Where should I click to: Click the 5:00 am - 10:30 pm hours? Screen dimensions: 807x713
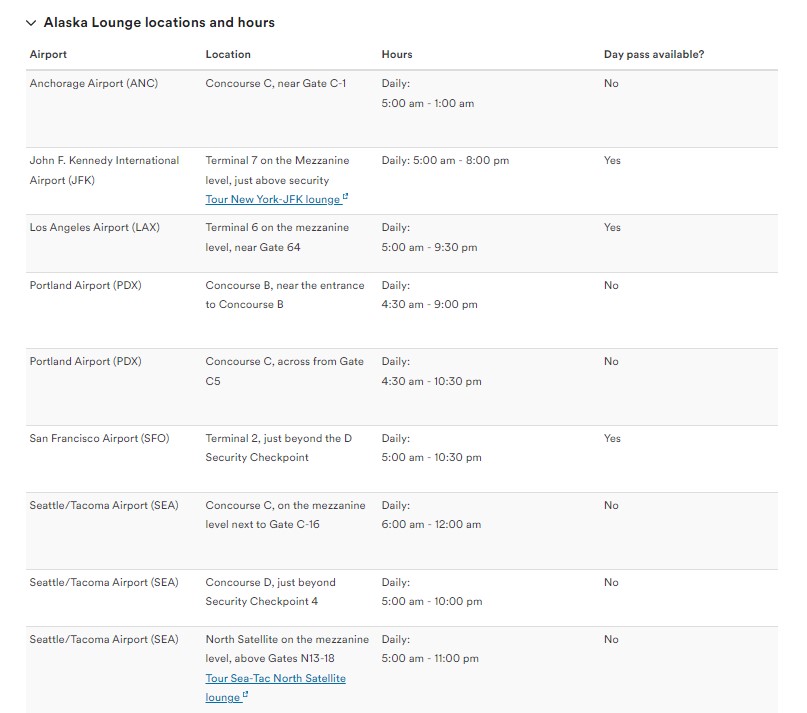pyautogui.click(x=431, y=458)
